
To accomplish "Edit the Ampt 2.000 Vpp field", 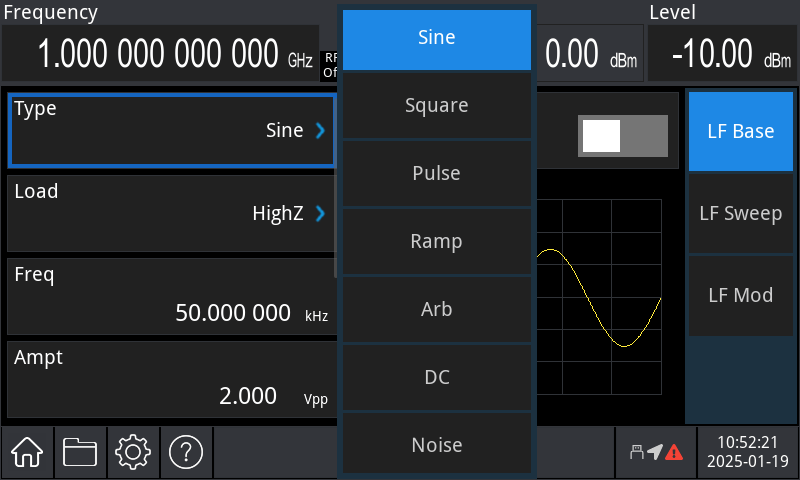I will (172, 380).
